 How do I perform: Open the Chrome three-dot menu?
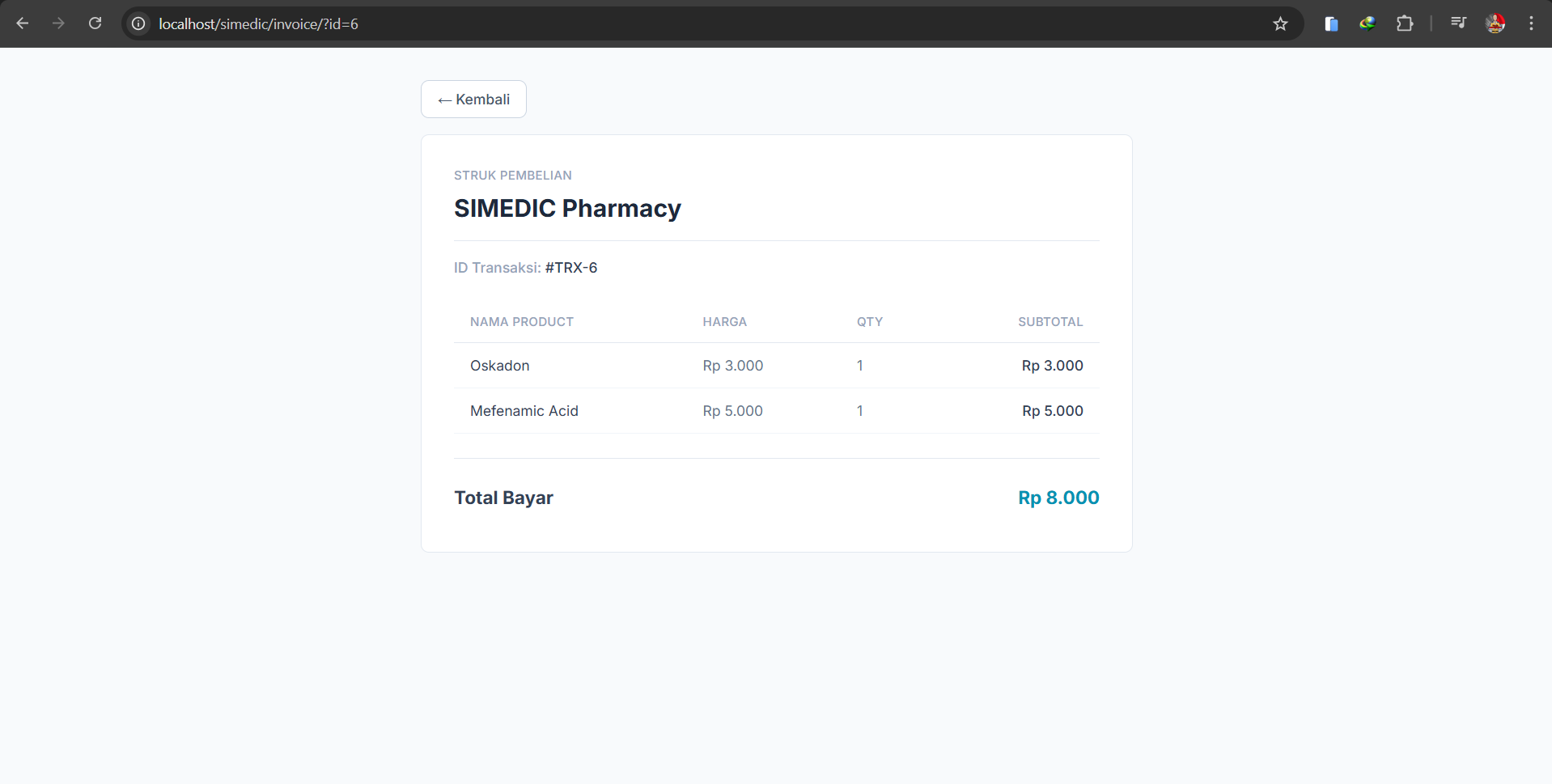[1531, 23]
